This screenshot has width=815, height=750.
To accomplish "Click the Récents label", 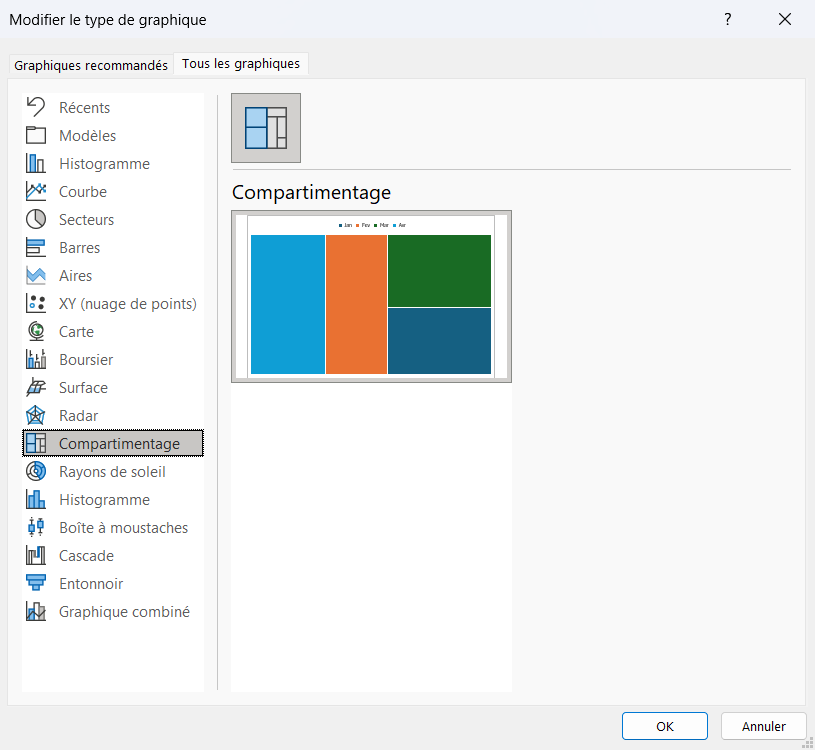I will coord(85,108).
